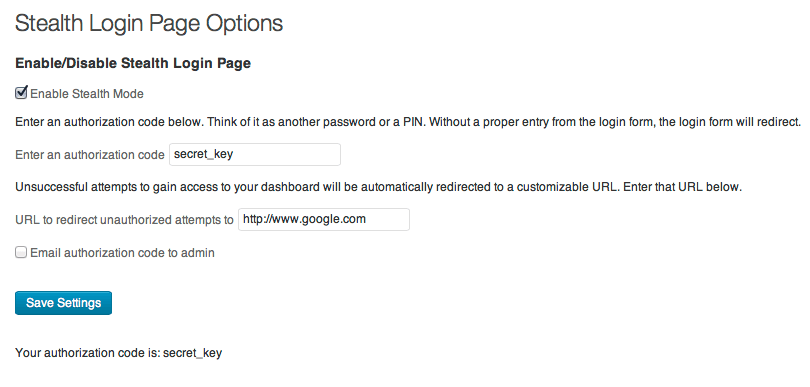Focus the redirect URL field showing google.com
The image size is (810, 387).
pos(324,220)
